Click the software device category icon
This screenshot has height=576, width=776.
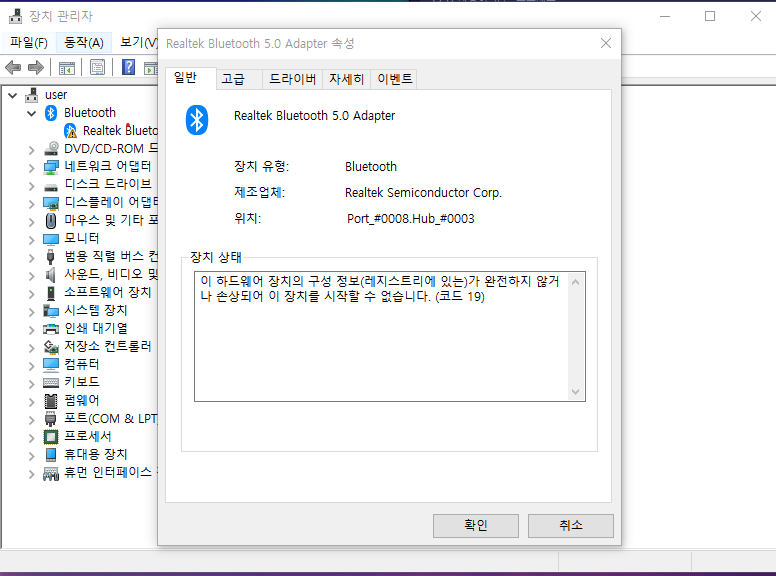[51, 293]
